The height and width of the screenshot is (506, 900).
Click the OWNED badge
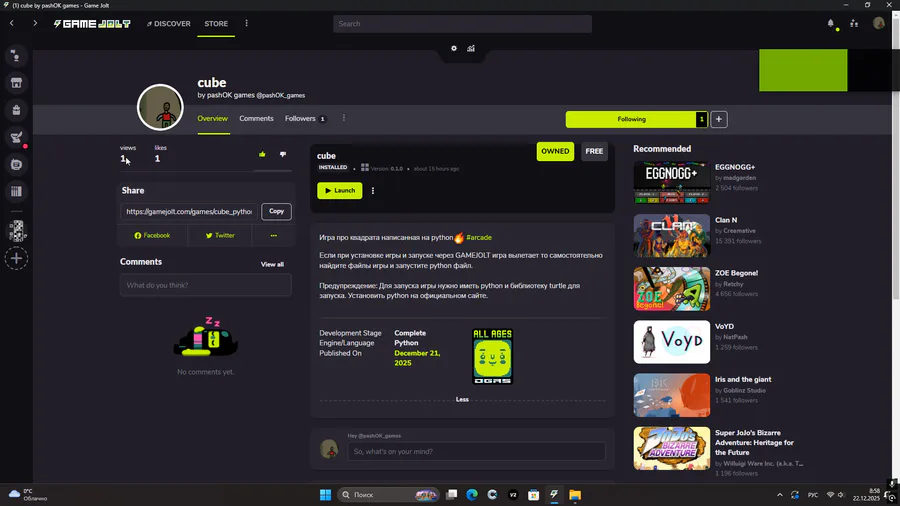pyautogui.click(x=555, y=151)
